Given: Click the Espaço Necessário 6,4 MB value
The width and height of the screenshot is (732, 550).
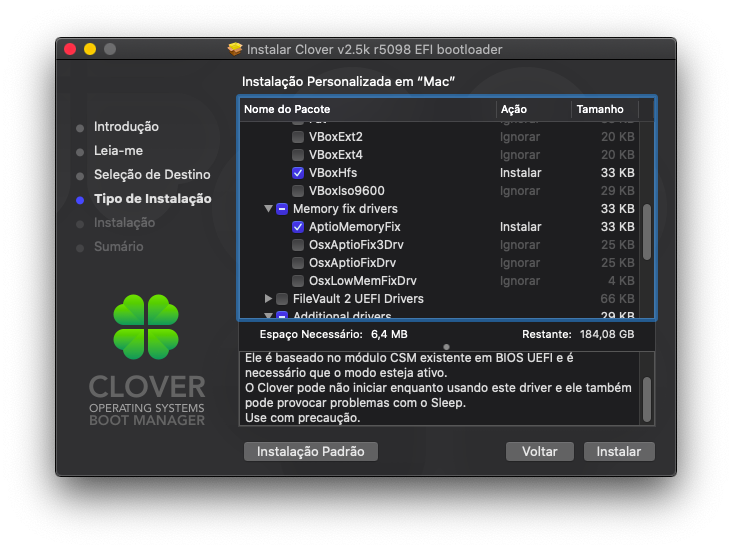Looking at the screenshot, I should pos(389,334).
